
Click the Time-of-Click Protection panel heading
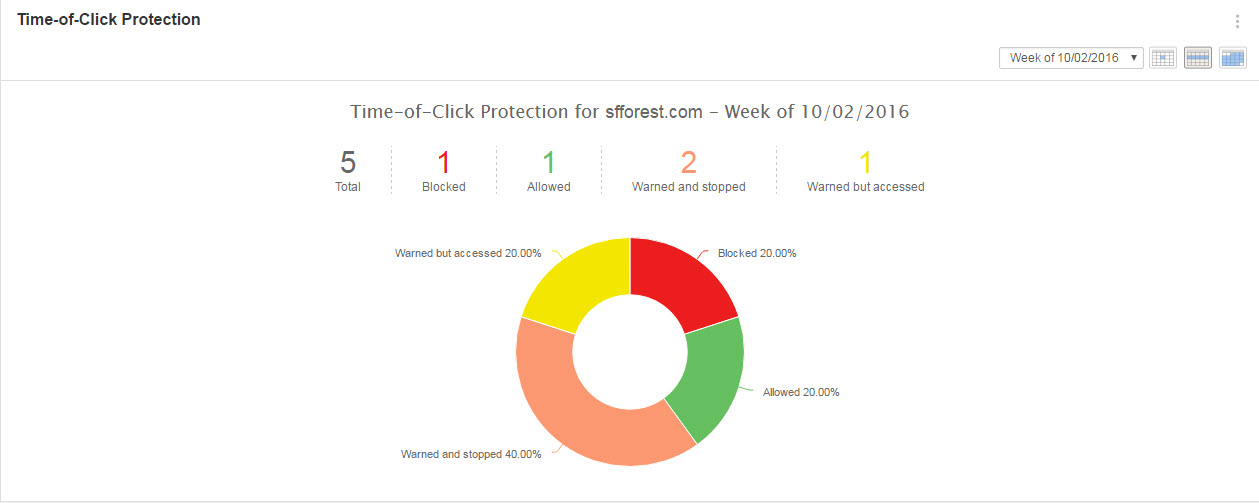109,20
